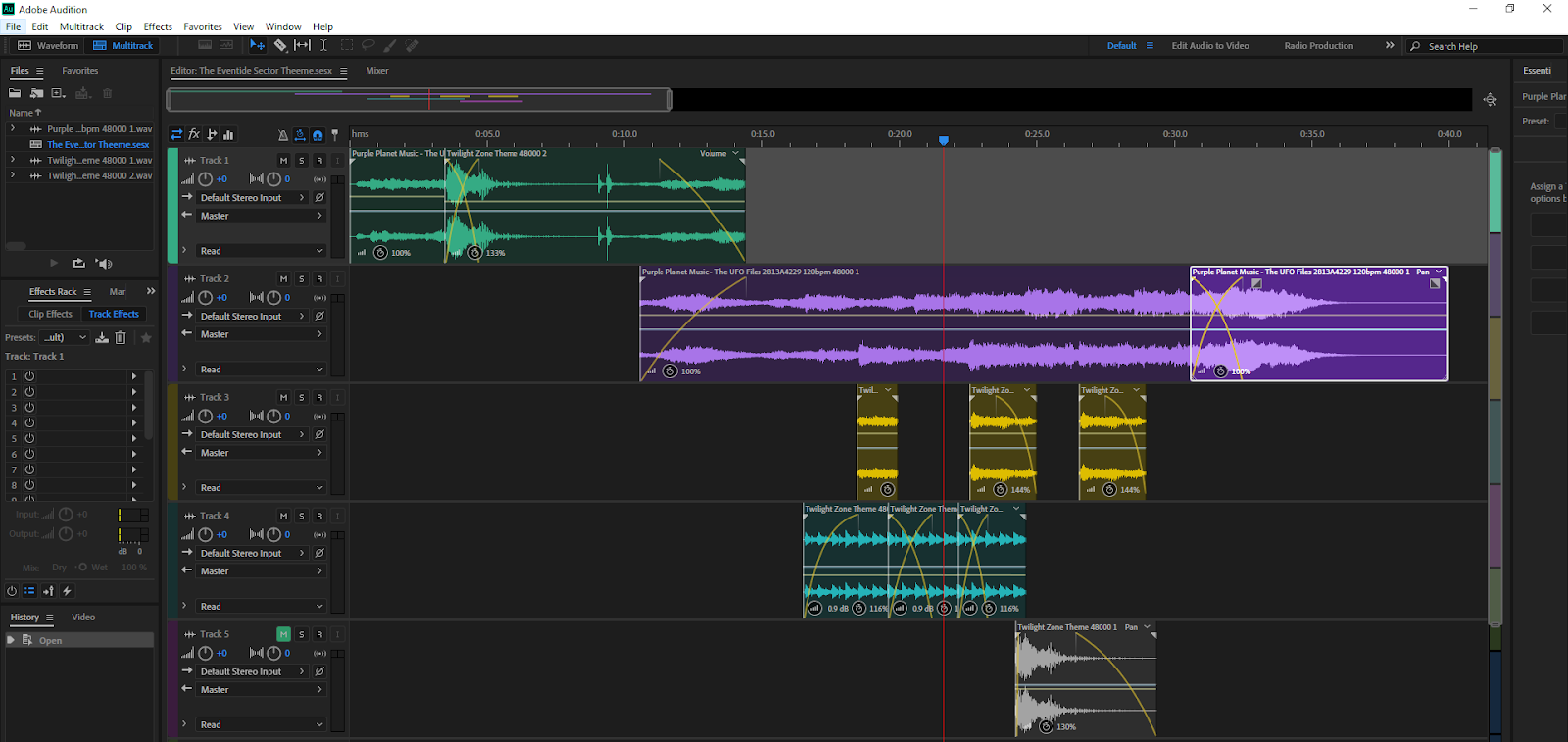
Task: Open the Favorites menu in the menu bar
Action: [x=203, y=26]
